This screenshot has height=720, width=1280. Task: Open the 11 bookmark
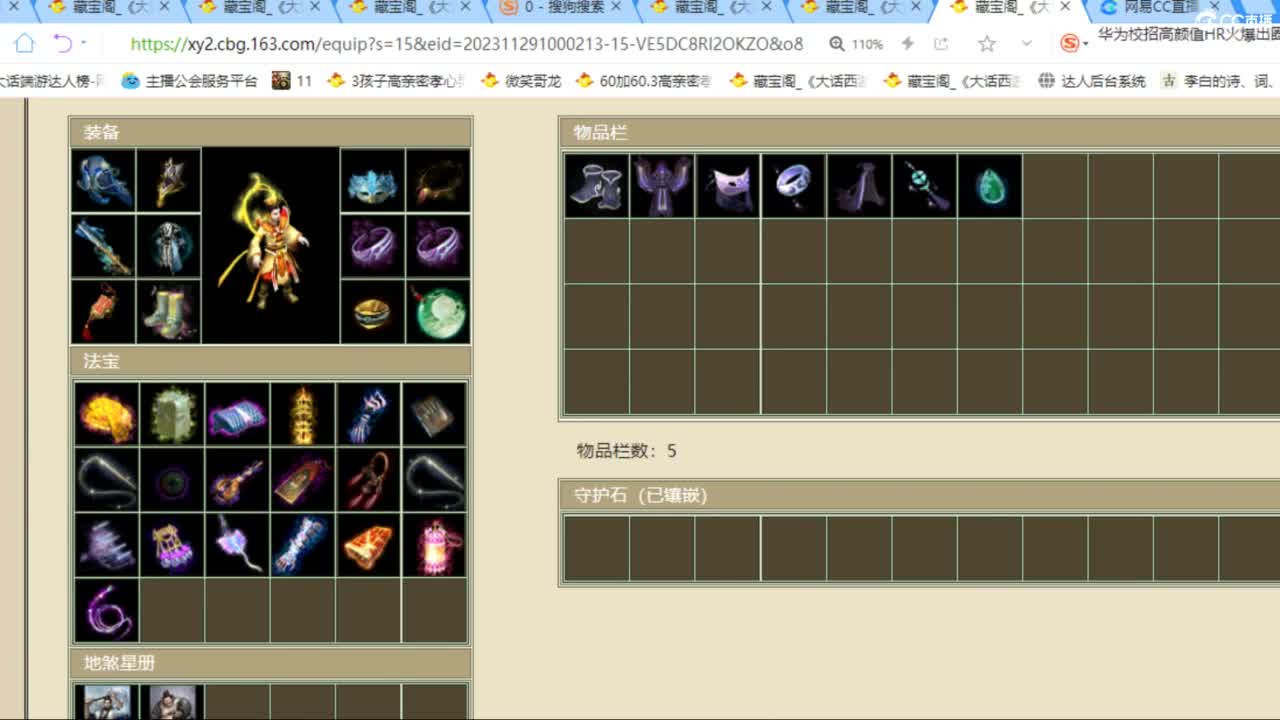(x=292, y=81)
